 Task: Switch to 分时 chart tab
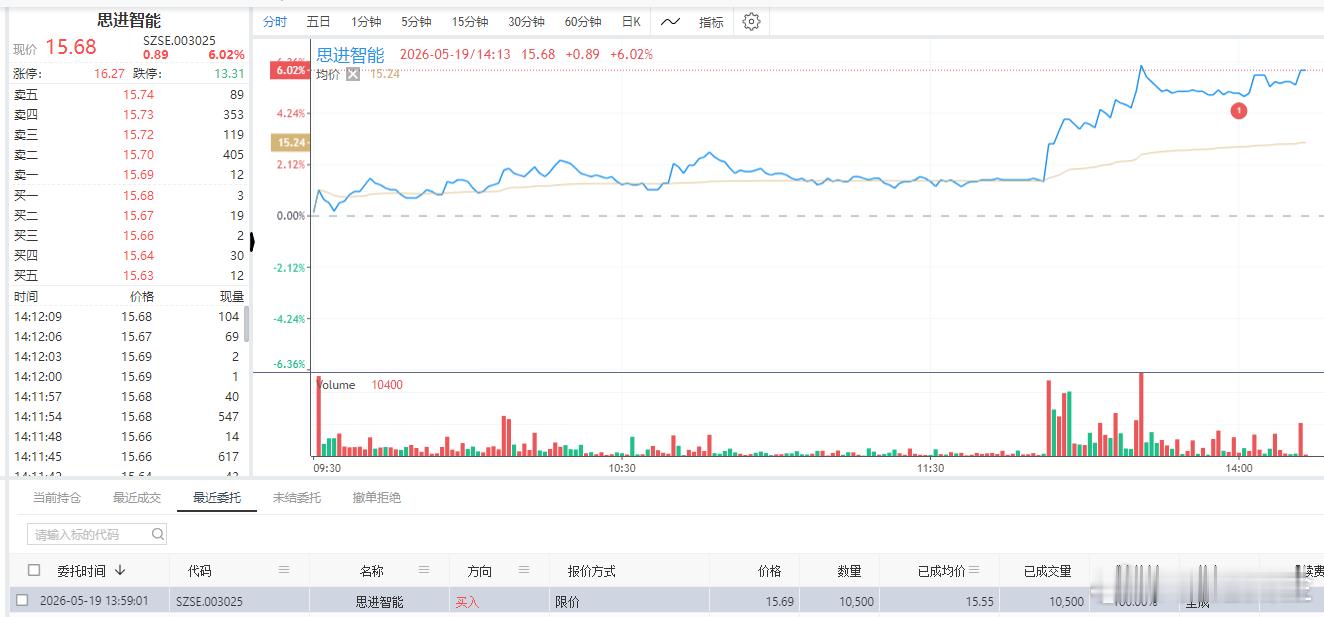tap(274, 22)
